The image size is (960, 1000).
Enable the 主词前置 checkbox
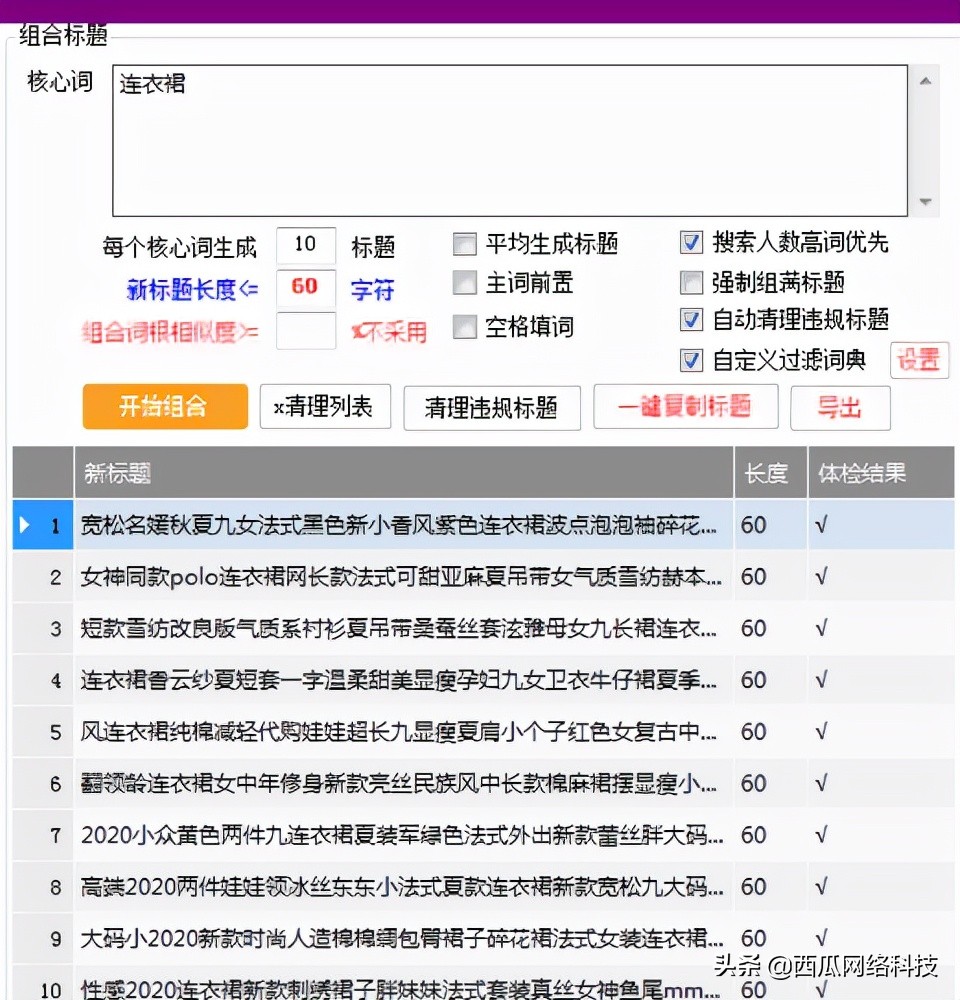(x=464, y=283)
